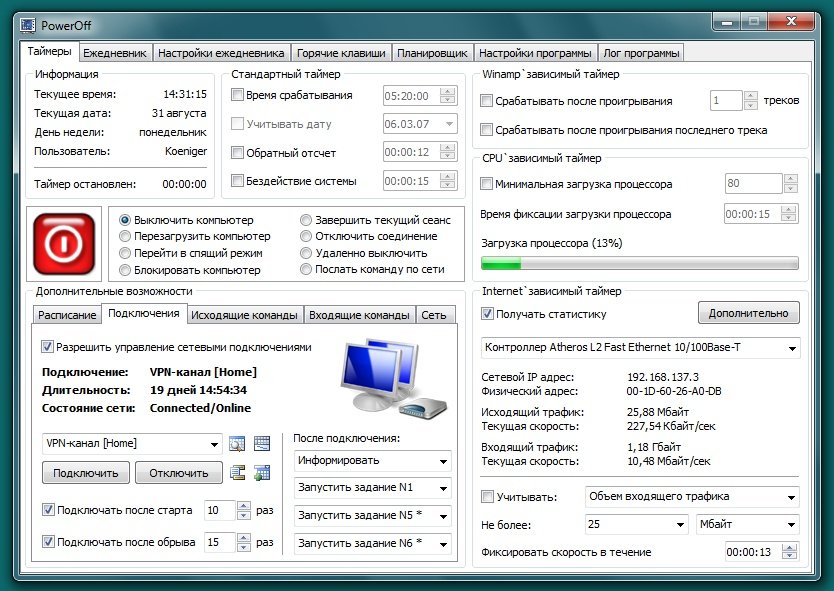The height and width of the screenshot is (591, 834).
Task: Click the big red power button
Action: [65, 243]
